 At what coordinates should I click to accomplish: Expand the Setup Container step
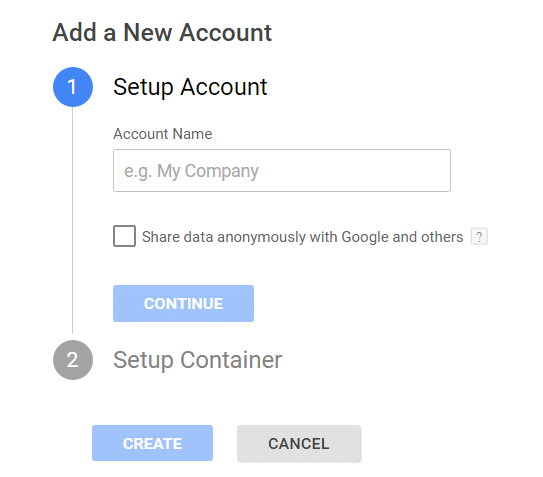pyautogui.click(x=197, y=360)
